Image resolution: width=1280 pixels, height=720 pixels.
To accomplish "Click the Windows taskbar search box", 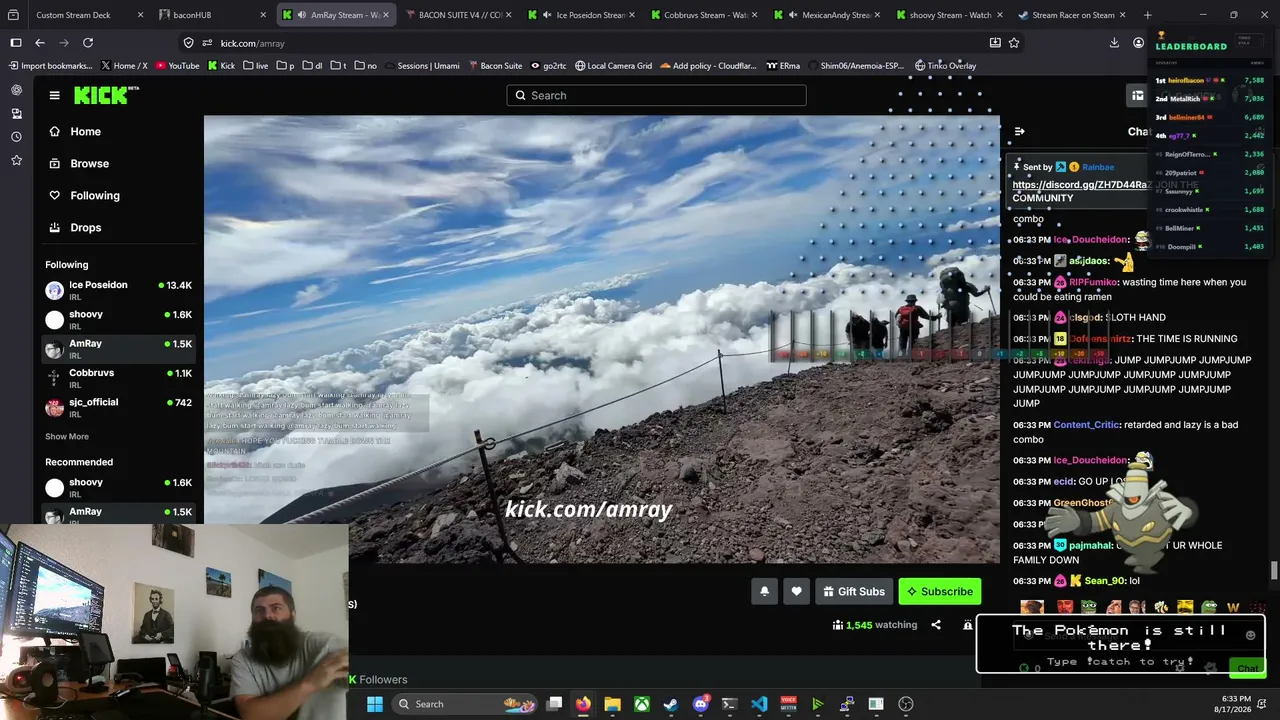I will point(467,704).
